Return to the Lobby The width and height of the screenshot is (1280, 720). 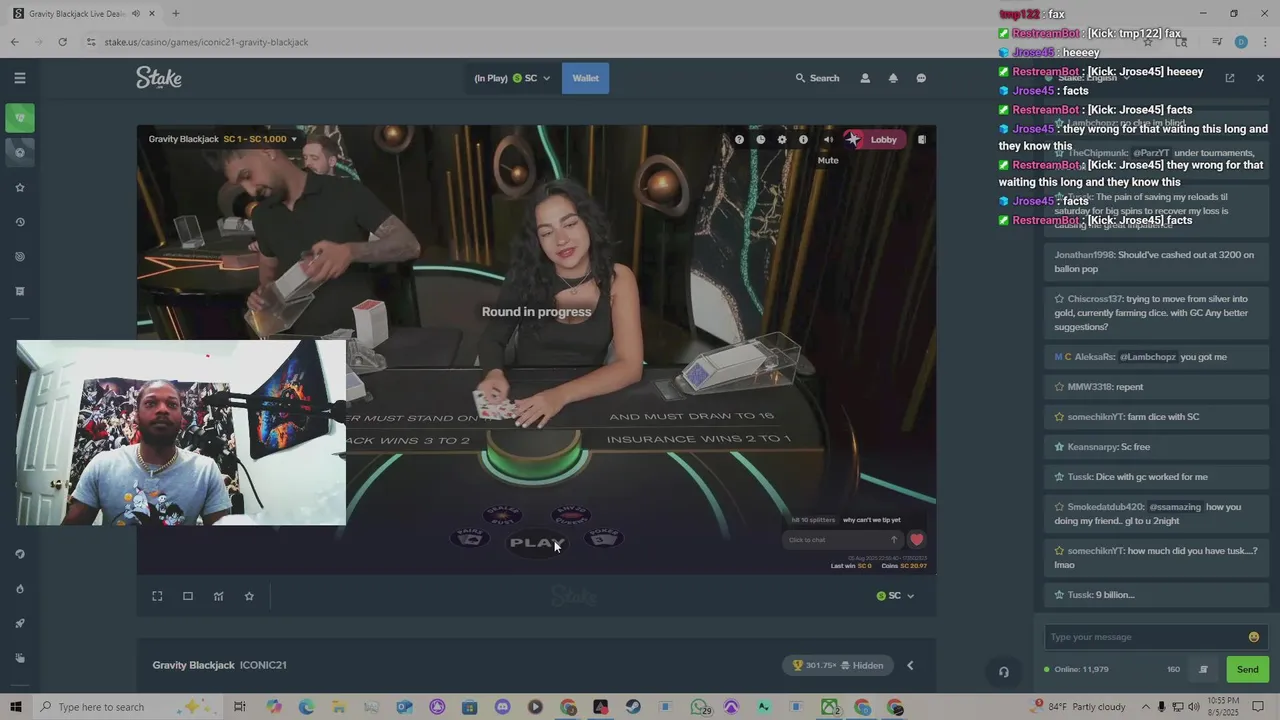874,140
